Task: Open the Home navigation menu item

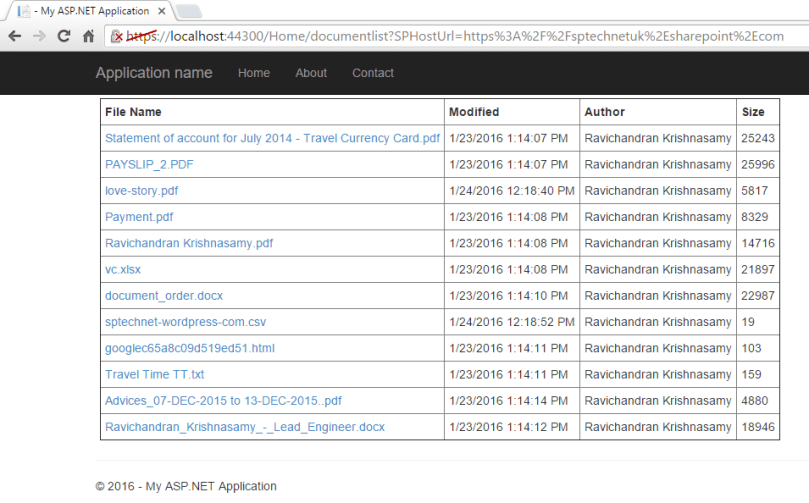Action: click(254, 73)
